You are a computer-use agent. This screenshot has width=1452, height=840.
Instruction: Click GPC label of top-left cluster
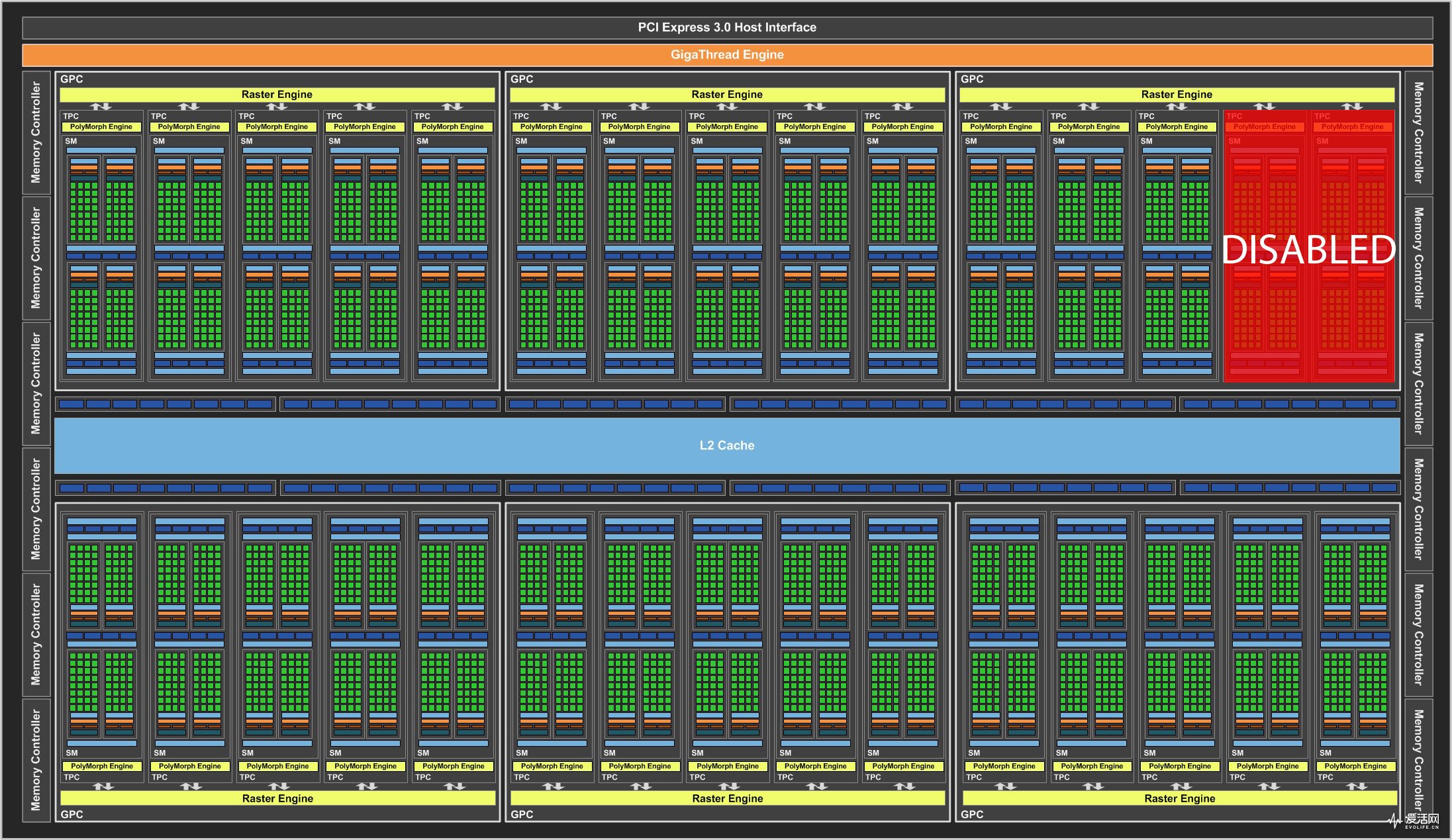(72, 79)
